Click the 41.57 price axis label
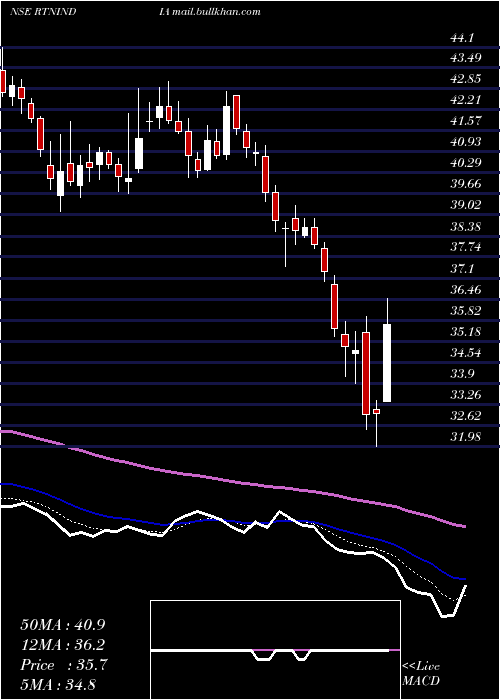Viewport: 500px width, 700px height. coord(465,121)
